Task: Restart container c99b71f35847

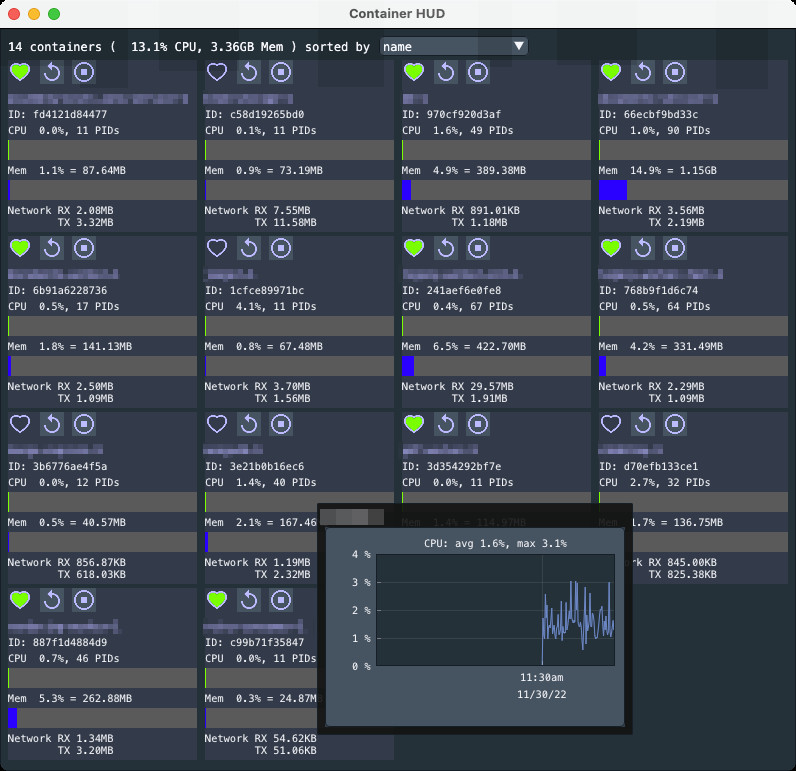Action: click(249, 600)
